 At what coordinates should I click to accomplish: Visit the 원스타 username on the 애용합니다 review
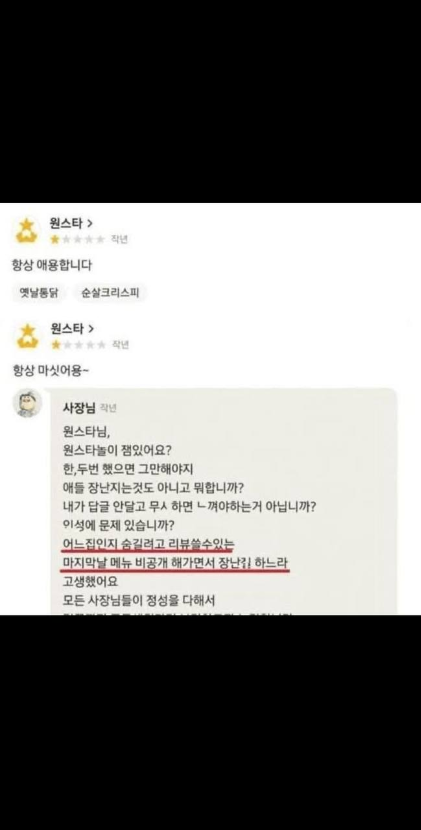(67, 224)
